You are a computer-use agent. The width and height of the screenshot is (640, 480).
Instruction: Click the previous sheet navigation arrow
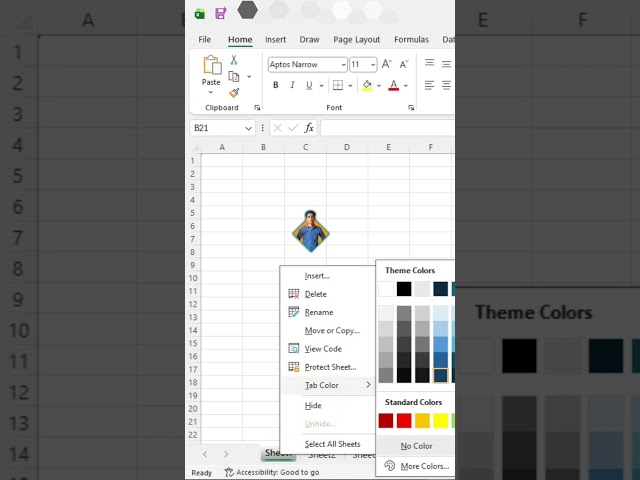205,454
